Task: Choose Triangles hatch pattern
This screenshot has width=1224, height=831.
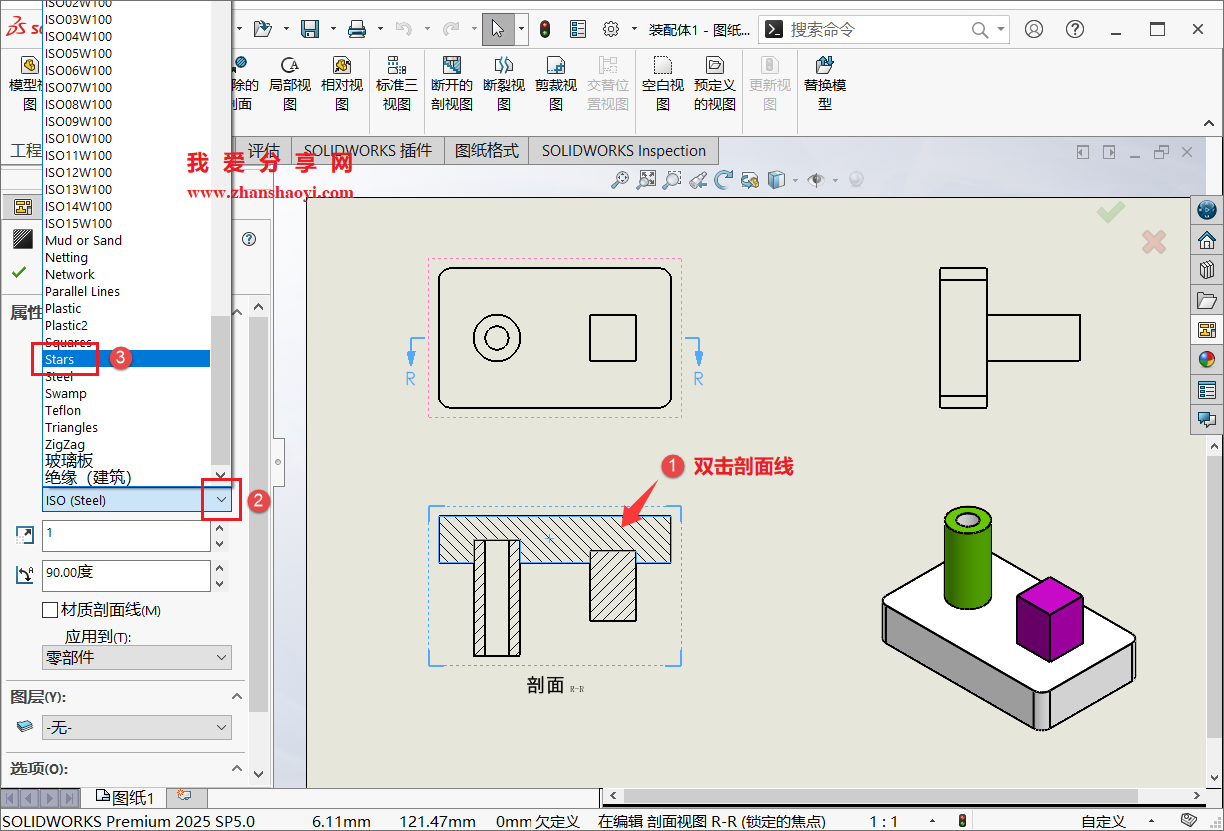Action: click(126, 427)
